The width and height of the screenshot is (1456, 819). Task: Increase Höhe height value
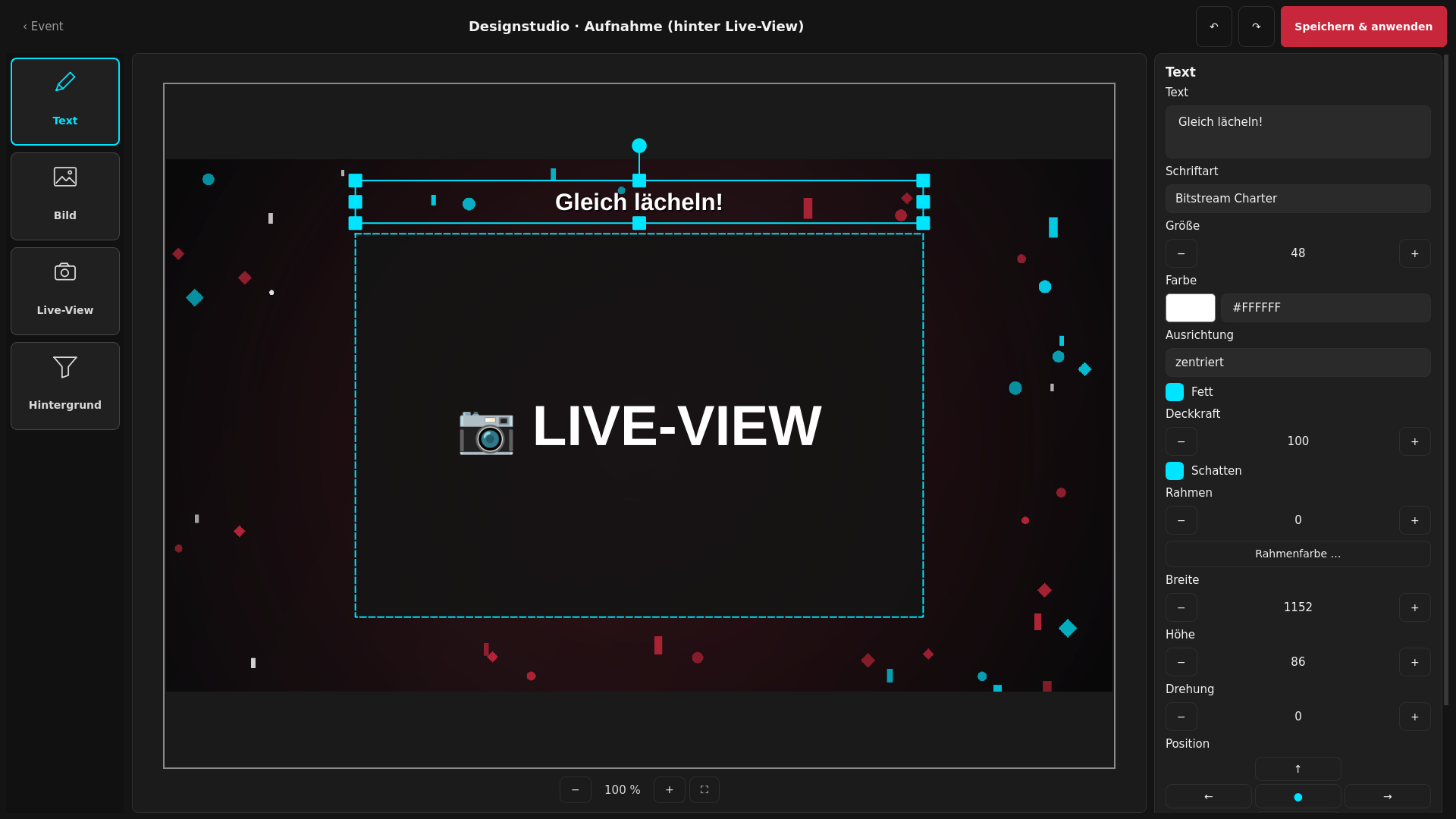(1415, 662)
